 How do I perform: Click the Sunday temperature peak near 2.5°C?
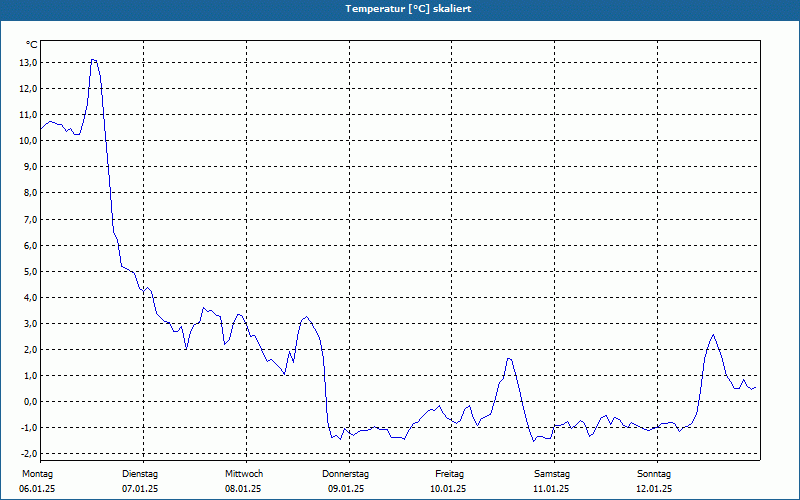click(713, 335)
